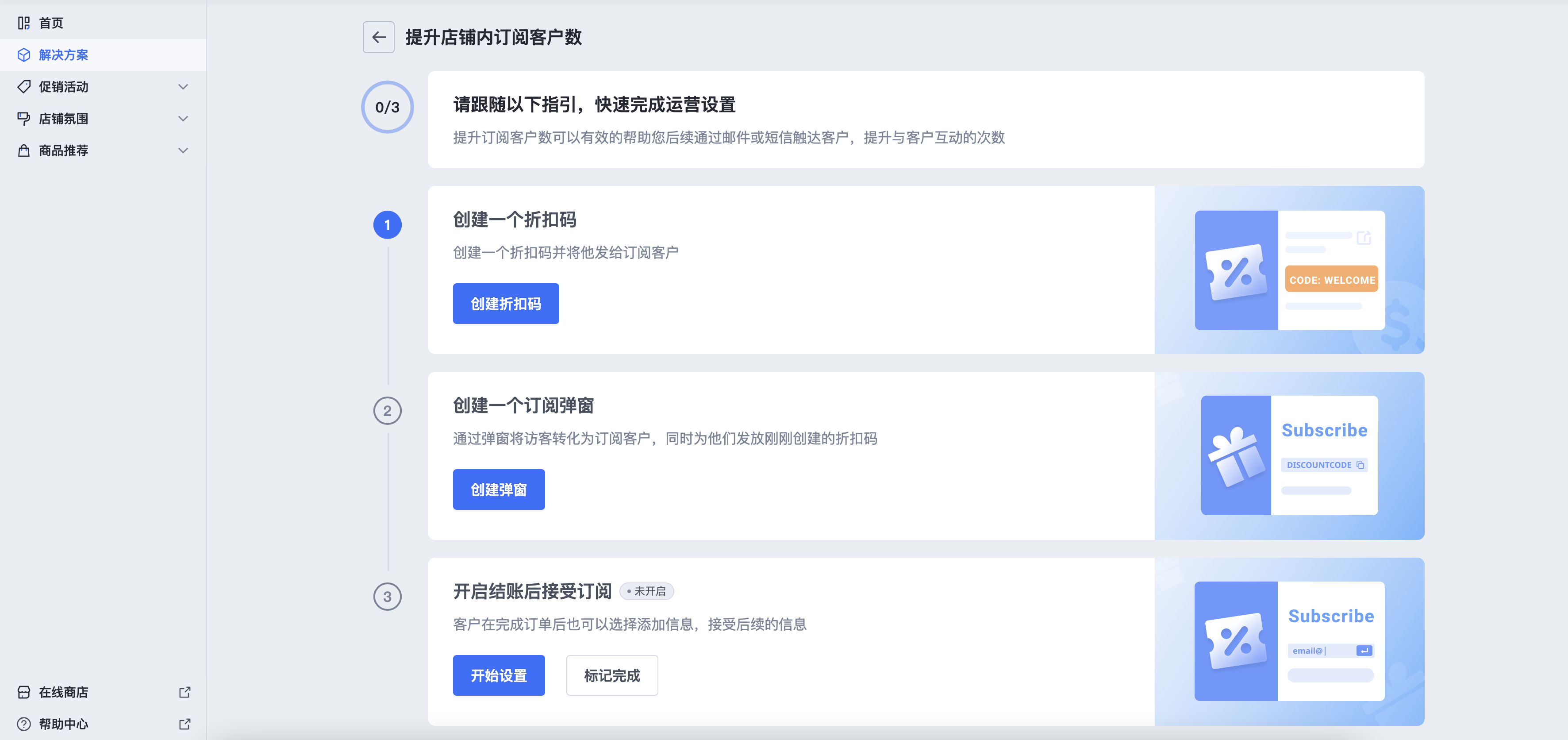Image resolution: width=1568 pixels, height=740 pixels.
Task: Mark step three with 标记完成
Action: coord(612,675)
